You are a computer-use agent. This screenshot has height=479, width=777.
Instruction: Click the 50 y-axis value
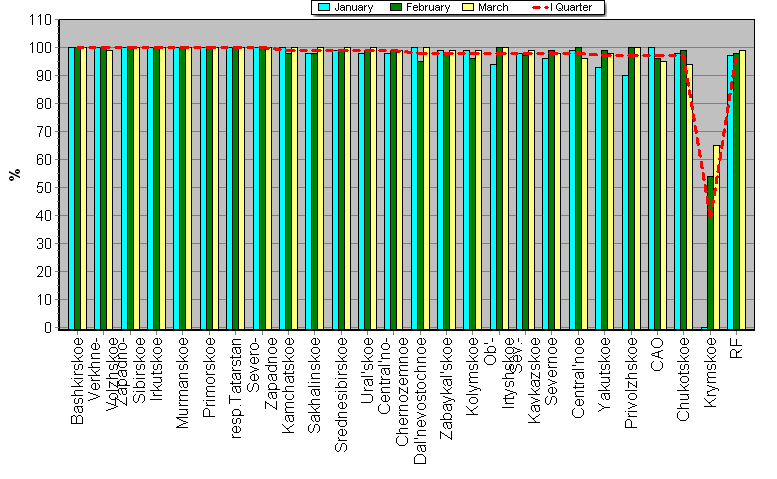tap(44, 188)
